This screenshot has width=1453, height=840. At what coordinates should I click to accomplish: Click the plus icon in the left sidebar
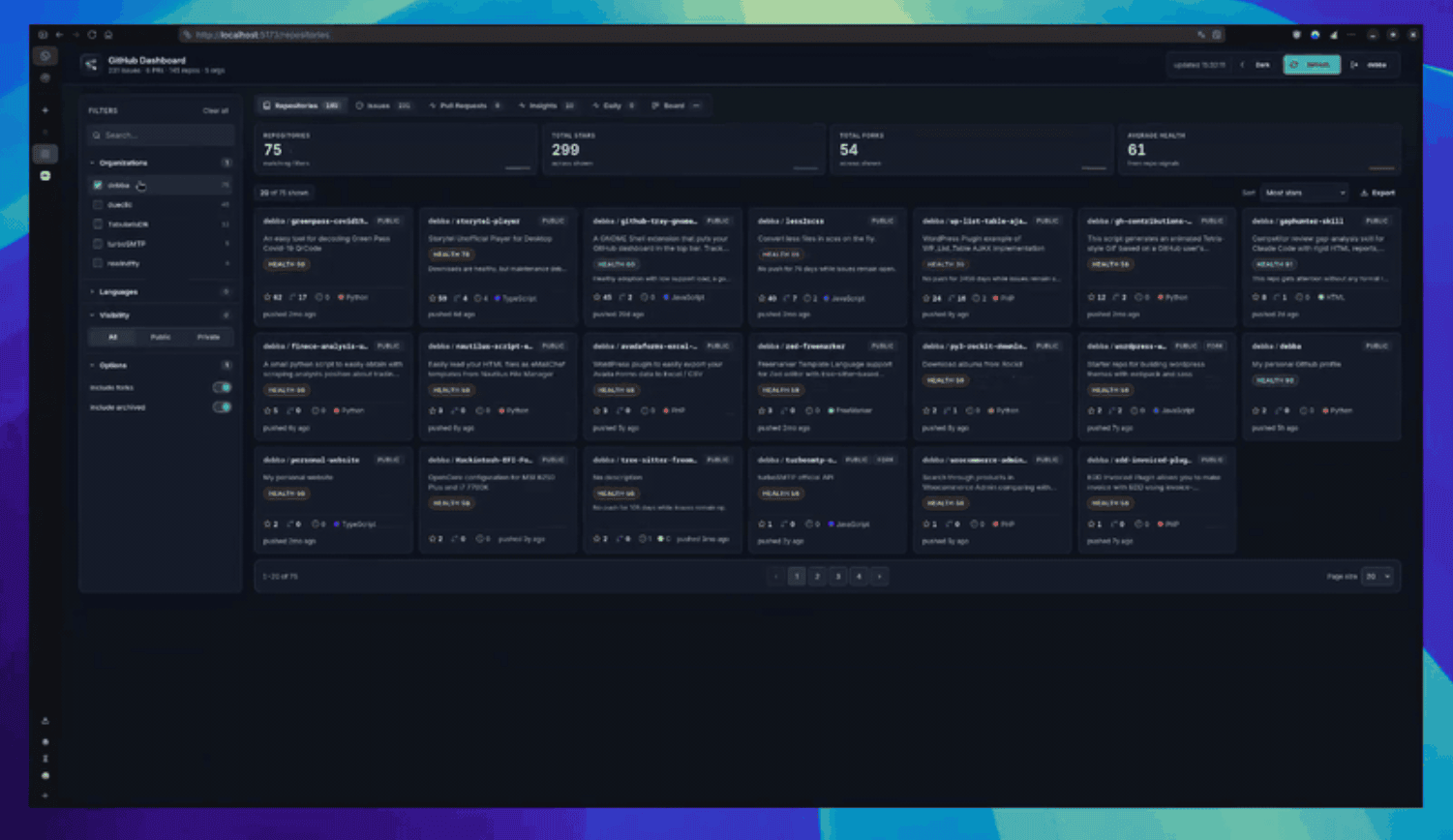[45, 110]
